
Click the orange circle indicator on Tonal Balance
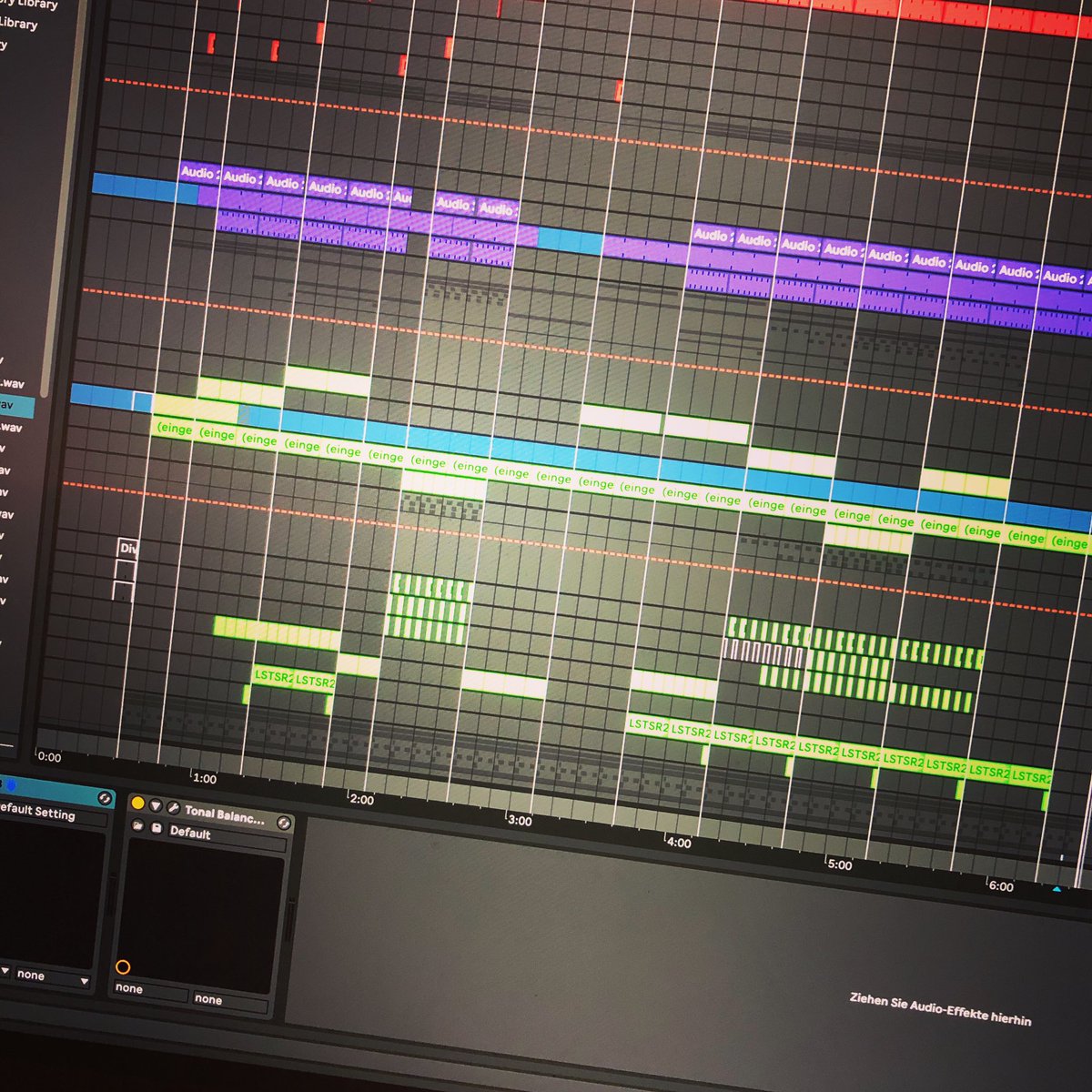coord(123,966)
